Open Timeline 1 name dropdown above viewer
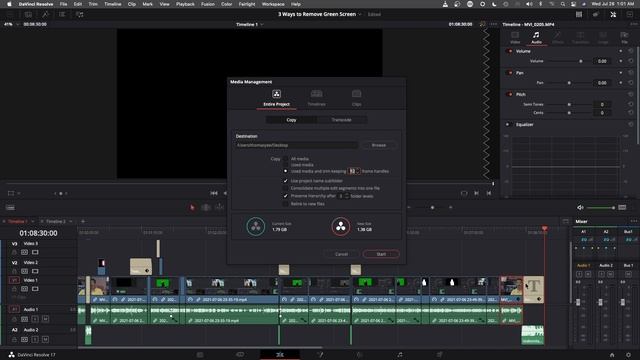 coord(262,24)
